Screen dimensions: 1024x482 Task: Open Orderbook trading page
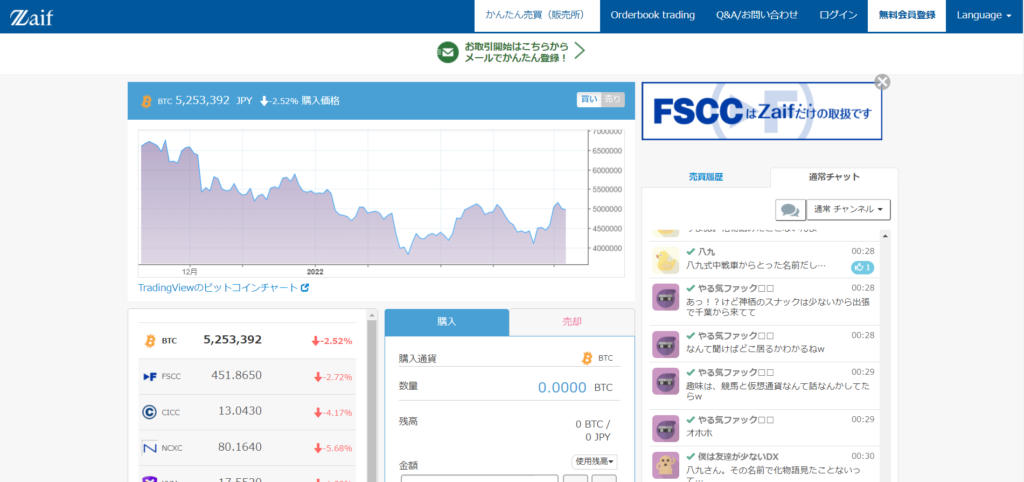point(652,16)
